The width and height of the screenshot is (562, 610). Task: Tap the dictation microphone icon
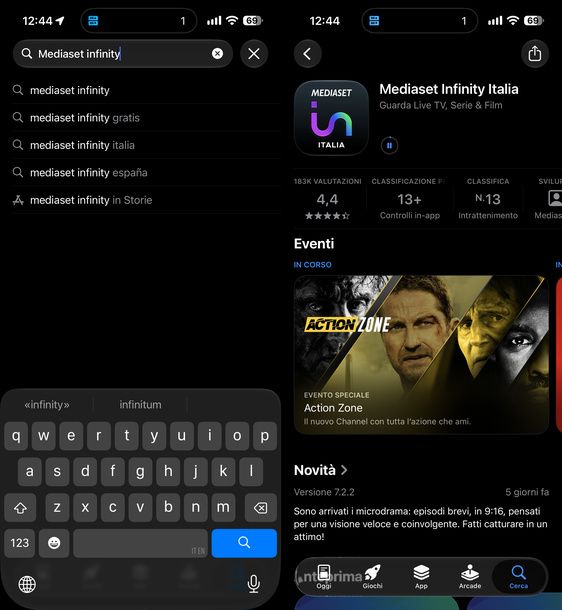coord(254,584)
